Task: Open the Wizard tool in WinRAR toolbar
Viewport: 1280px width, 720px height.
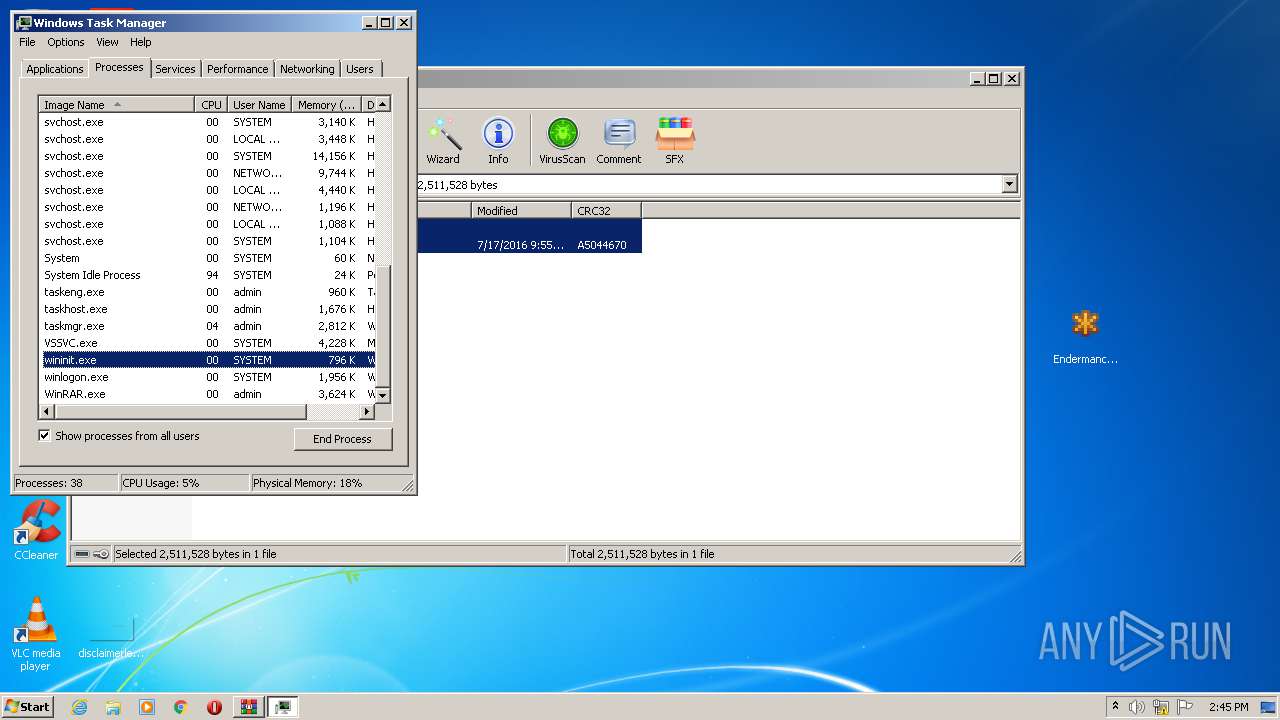Action: pos(443,140)
